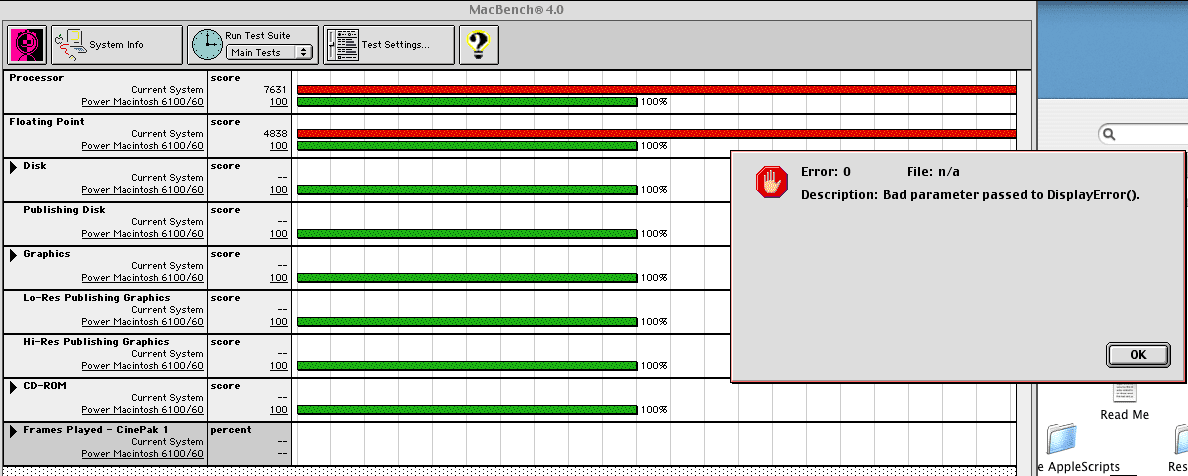1188x476 pixels.
Task: Open the Main Tests dropdown
Action: 270,52
